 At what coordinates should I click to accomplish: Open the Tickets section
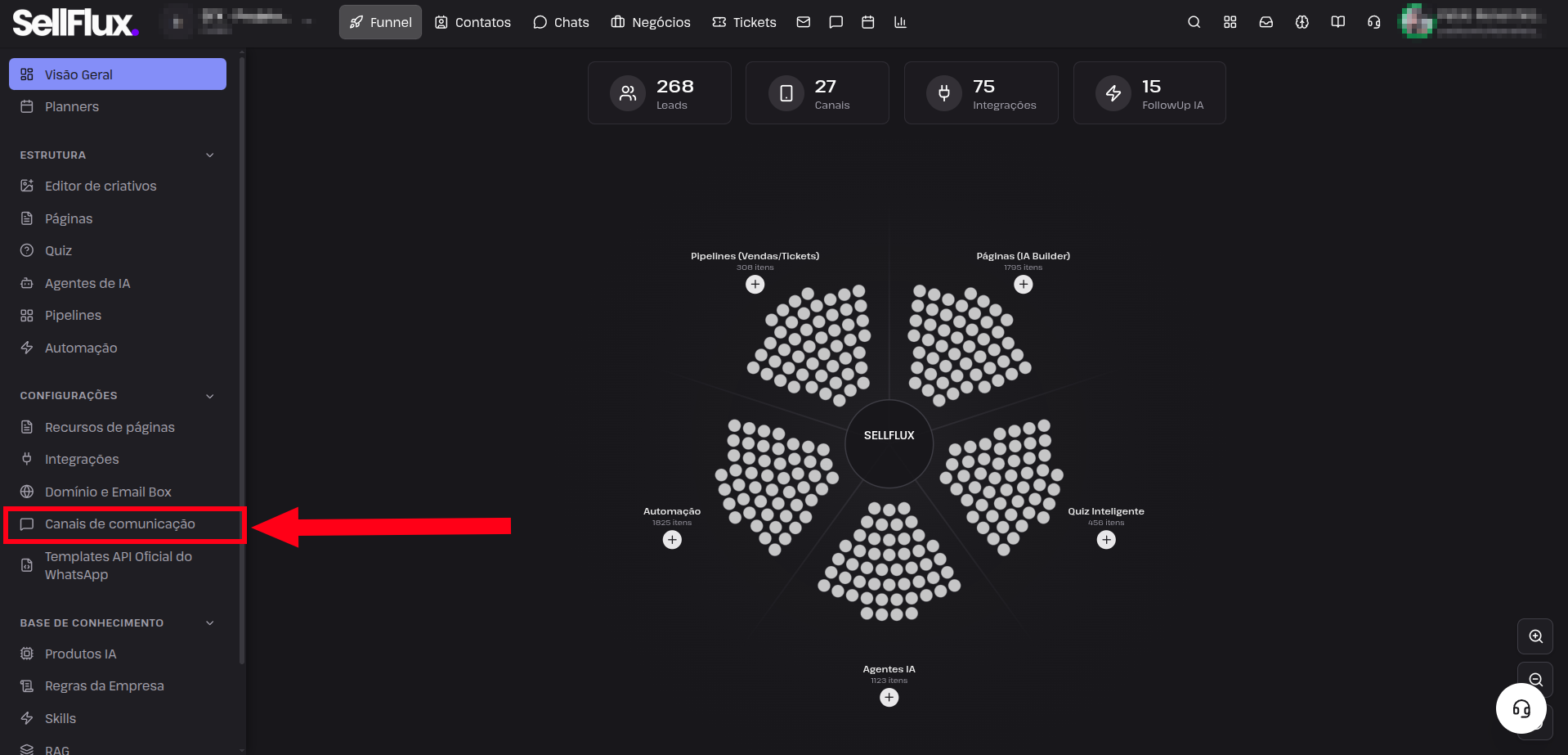(x=744, y=22)
